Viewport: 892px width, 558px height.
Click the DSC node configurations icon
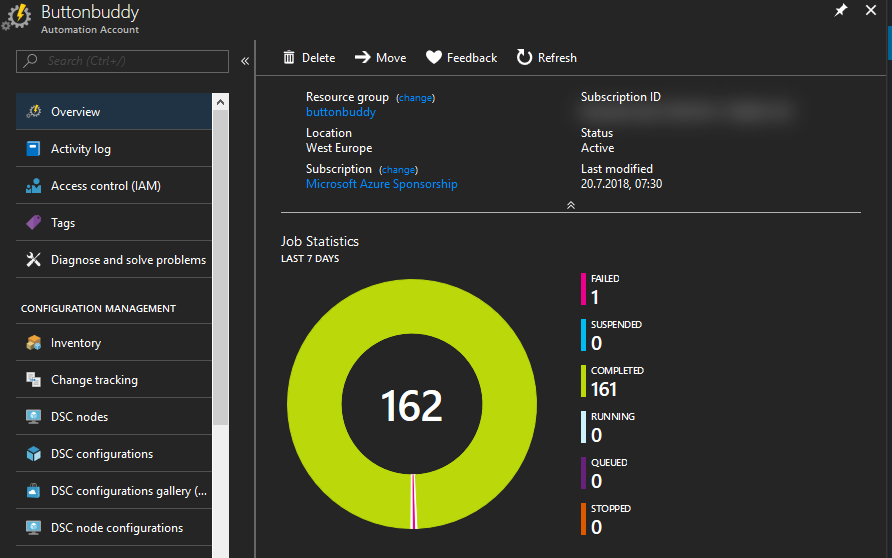coord(34,527)
